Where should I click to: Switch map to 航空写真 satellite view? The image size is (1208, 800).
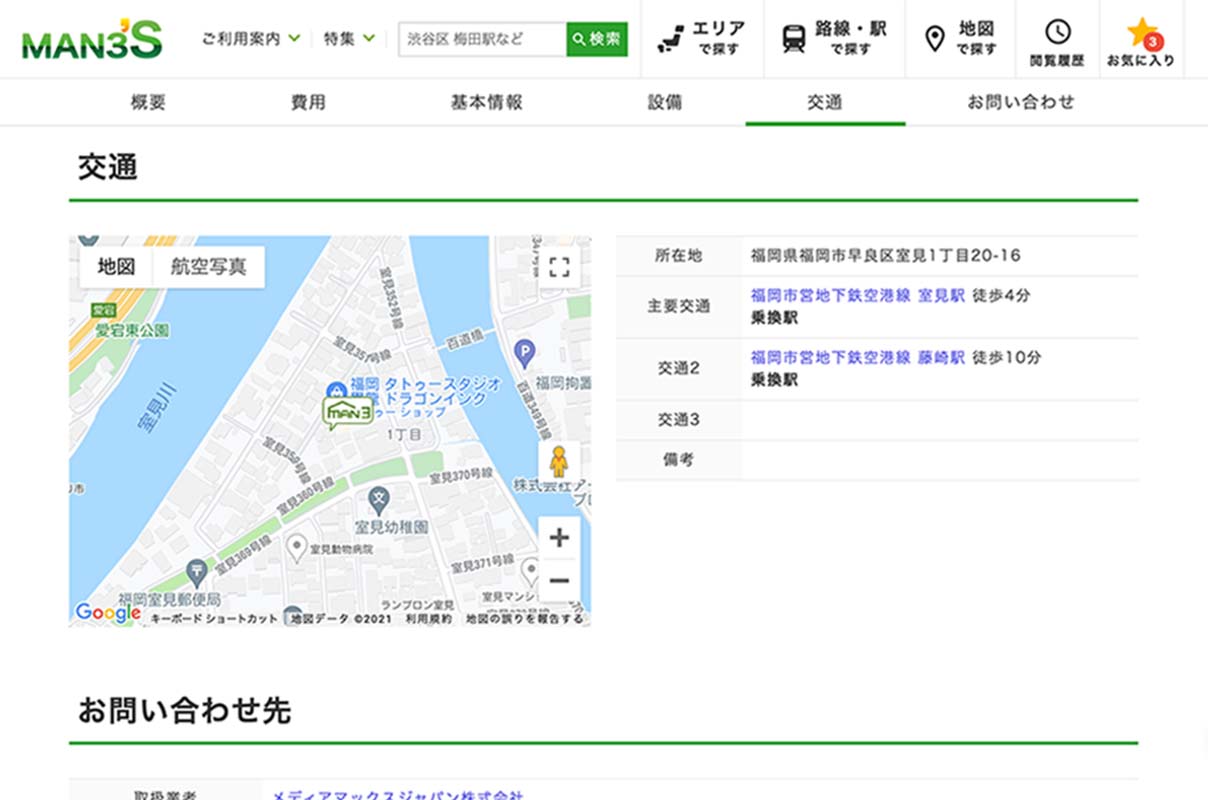click(x=209, y=267)
